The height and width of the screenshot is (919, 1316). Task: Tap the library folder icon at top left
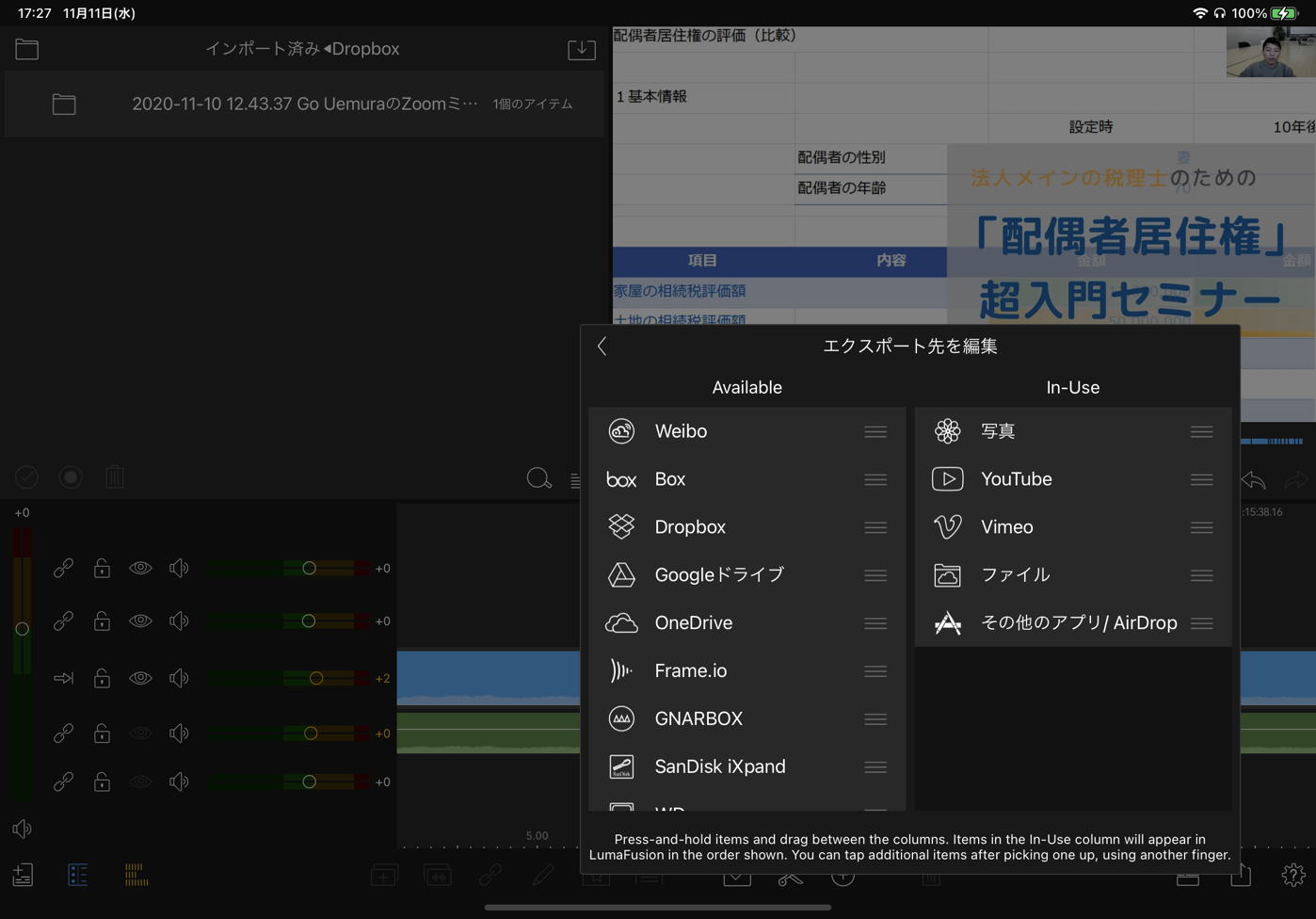(x=26, y=49)
